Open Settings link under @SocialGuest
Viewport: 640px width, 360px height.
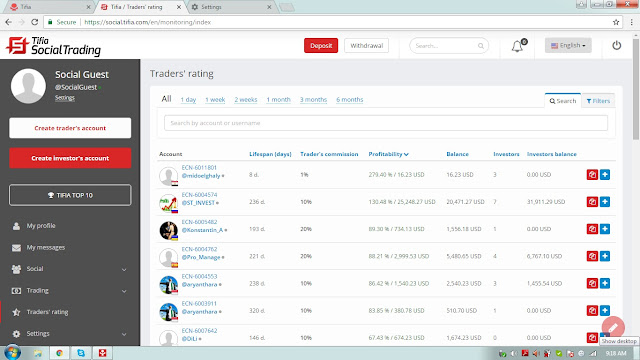pos(65,98)
